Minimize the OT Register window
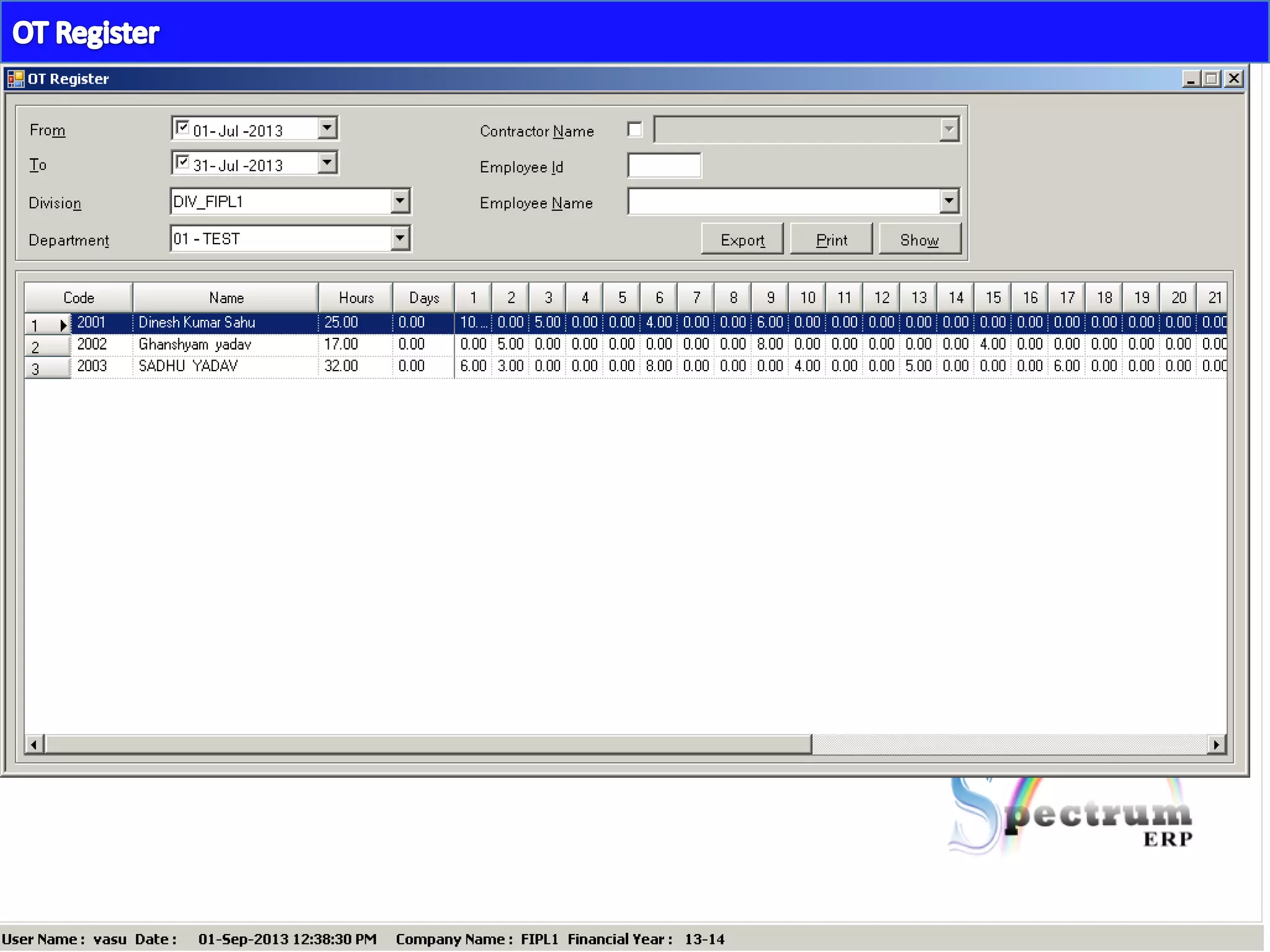1270x952 pixels. 1191,79
